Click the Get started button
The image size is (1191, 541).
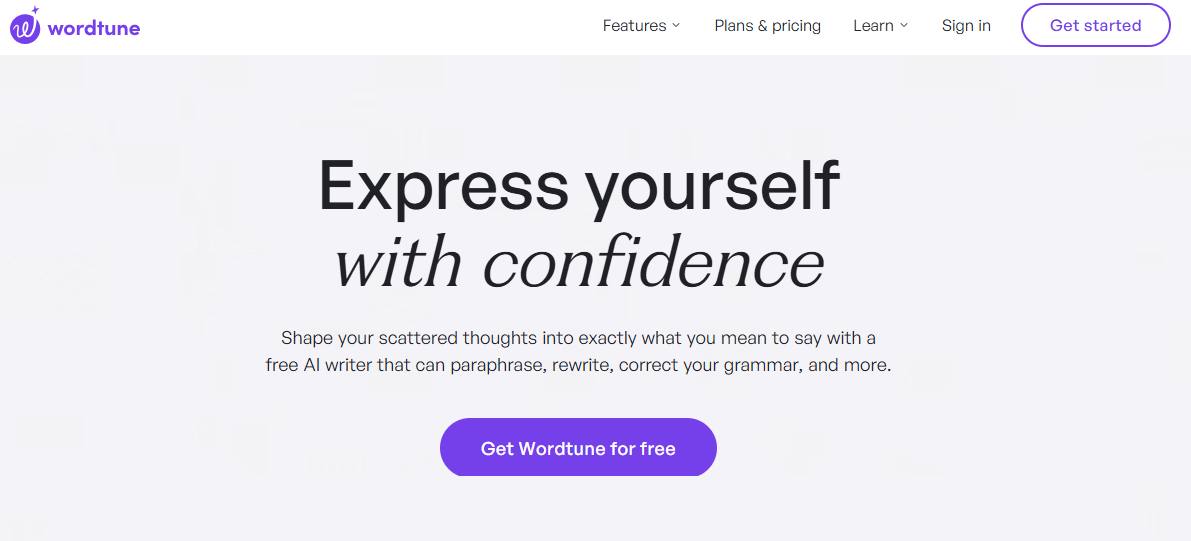tap(1095, 25)
